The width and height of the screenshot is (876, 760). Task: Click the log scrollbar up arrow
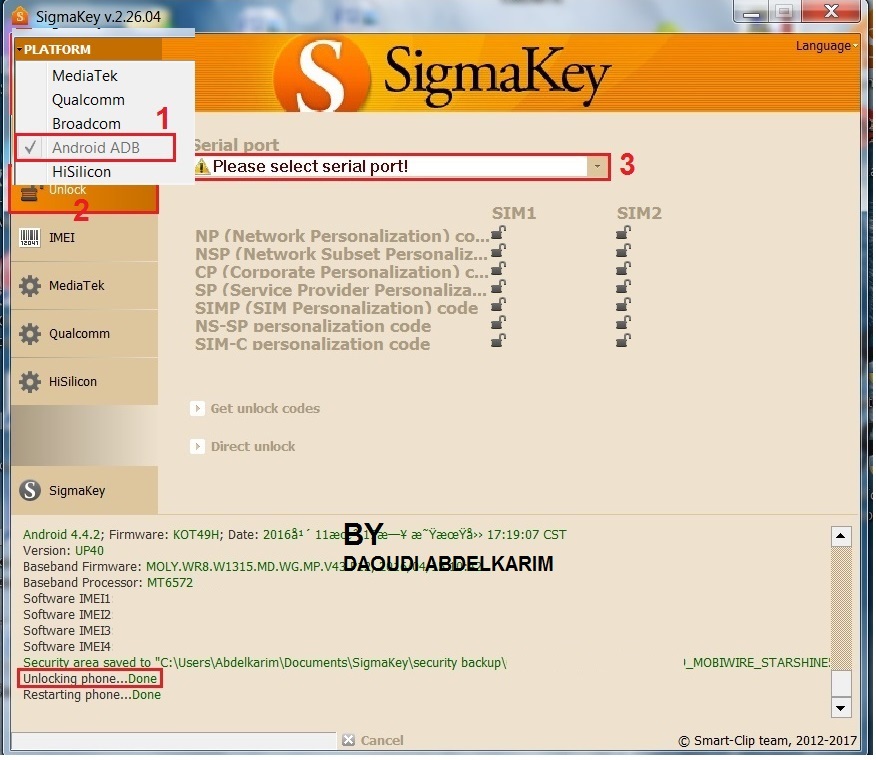point(841,536)
